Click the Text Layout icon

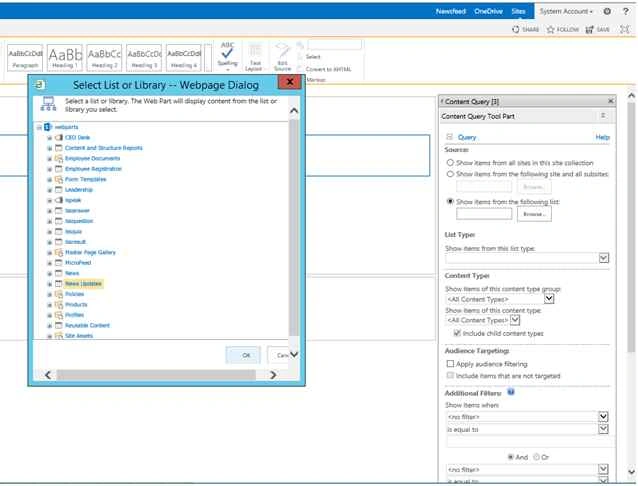(x=255, y=50)
